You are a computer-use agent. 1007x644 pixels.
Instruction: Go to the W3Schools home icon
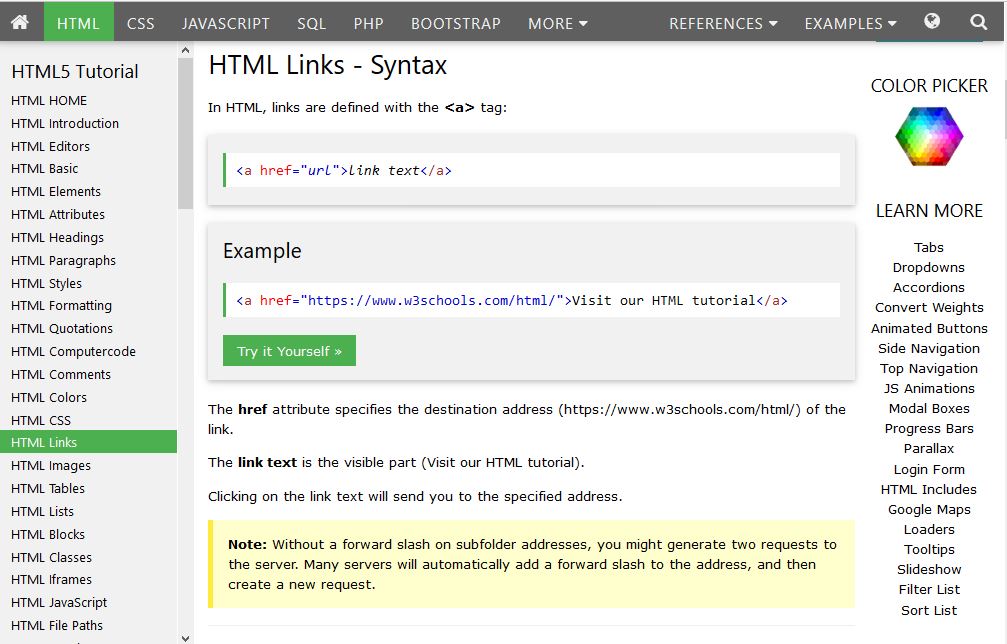[x=20, y=22]
